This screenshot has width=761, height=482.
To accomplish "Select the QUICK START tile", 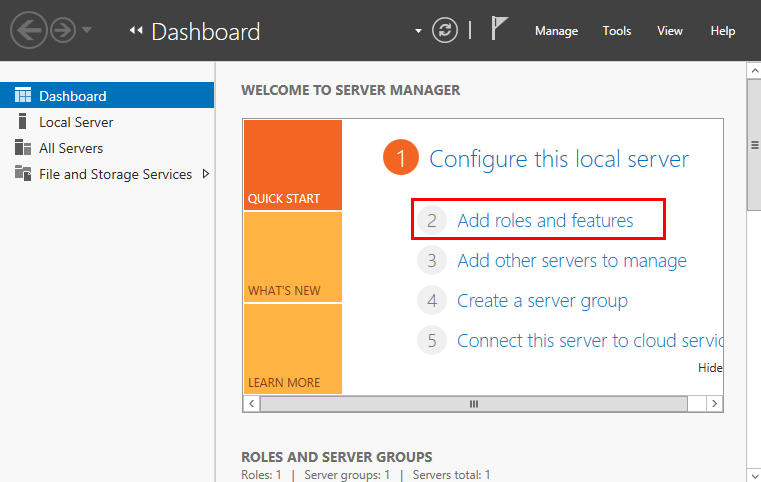I will pos(293,165).
